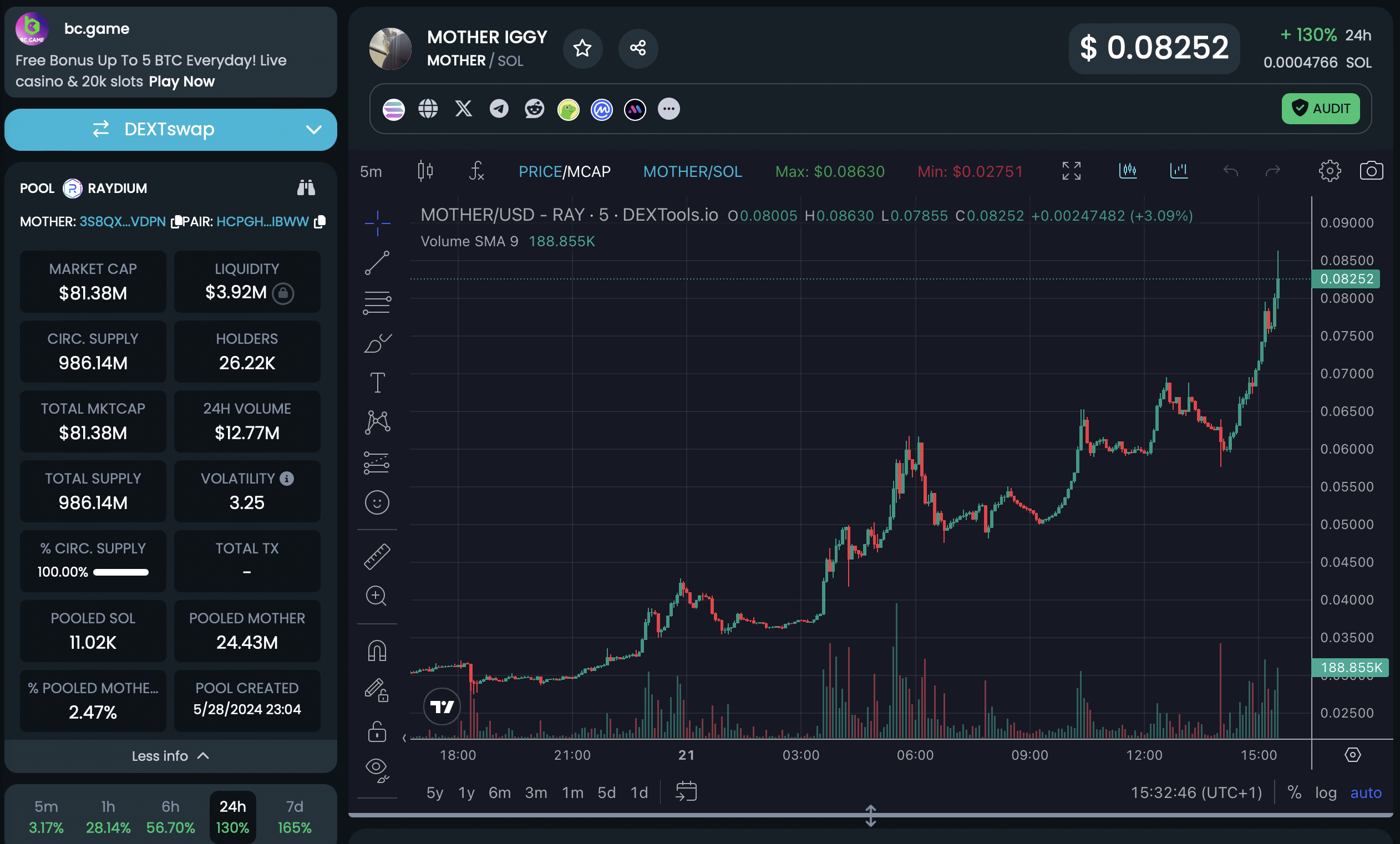
Task: Open the CoinMarketCap listing icon
Action: click(602, 109)
